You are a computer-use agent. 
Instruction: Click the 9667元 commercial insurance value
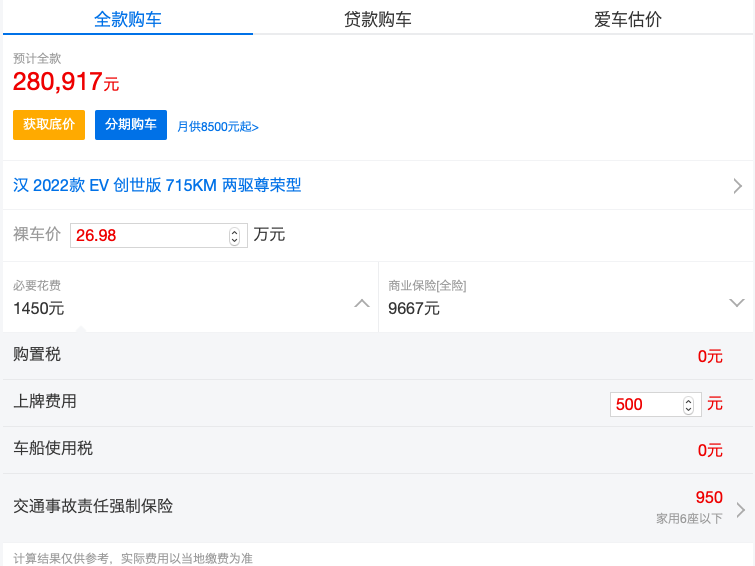pyautogui.click(x=414, y=308)
